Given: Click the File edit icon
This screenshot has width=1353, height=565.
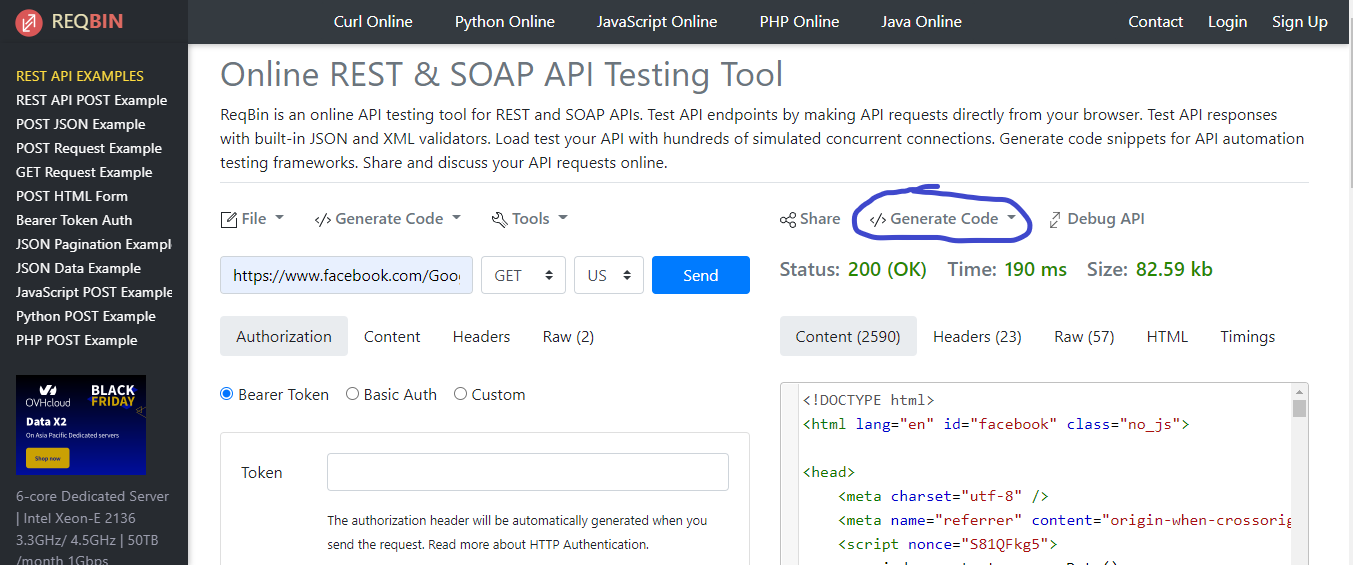Looking at the screenshot, I should (x=229, y=219).
